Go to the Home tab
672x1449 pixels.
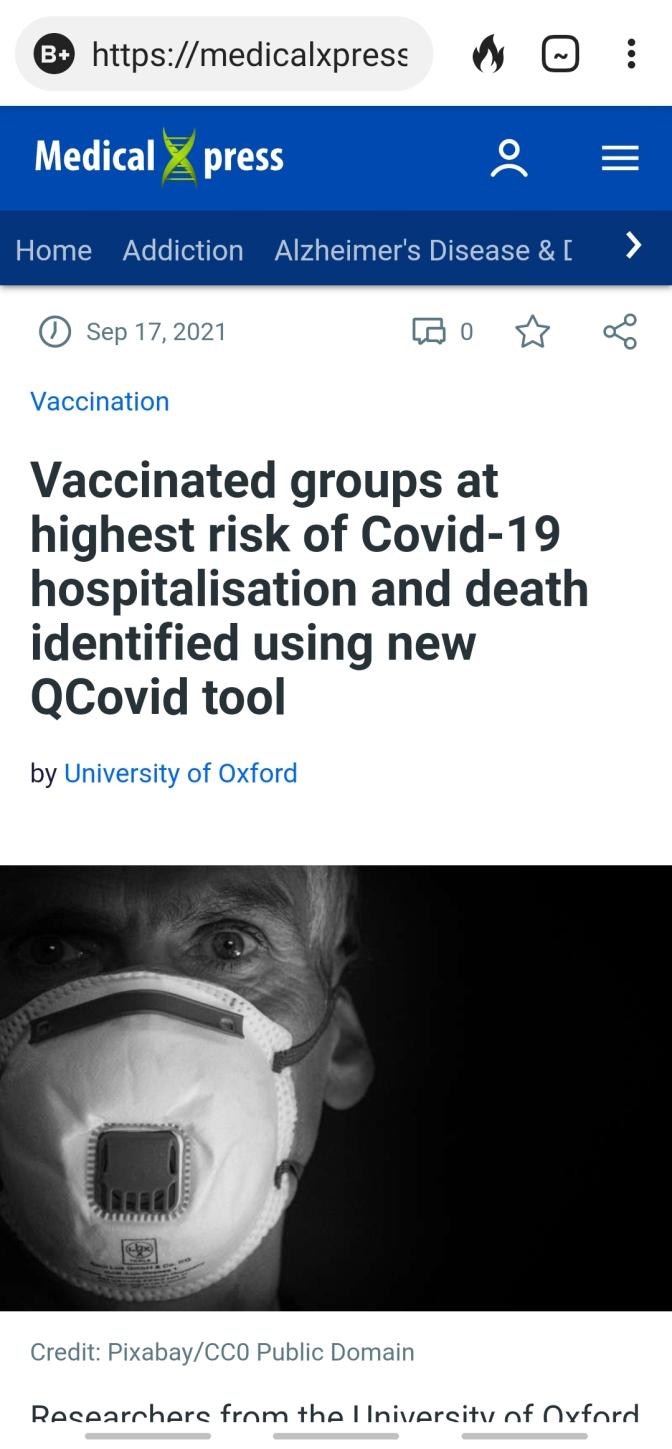coord(54,250)
